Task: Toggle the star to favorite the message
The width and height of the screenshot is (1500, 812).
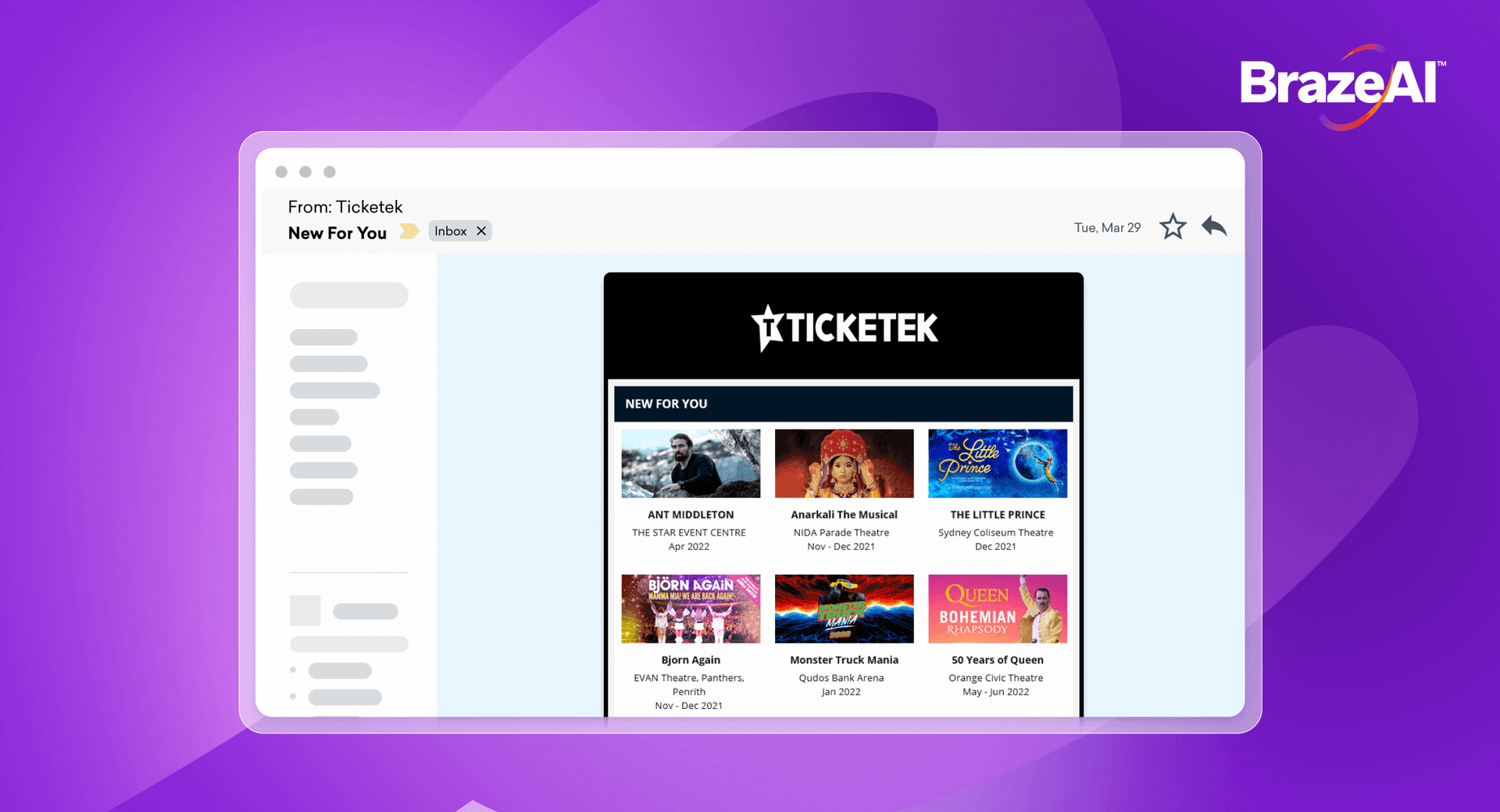Action: pos(1173,226)
